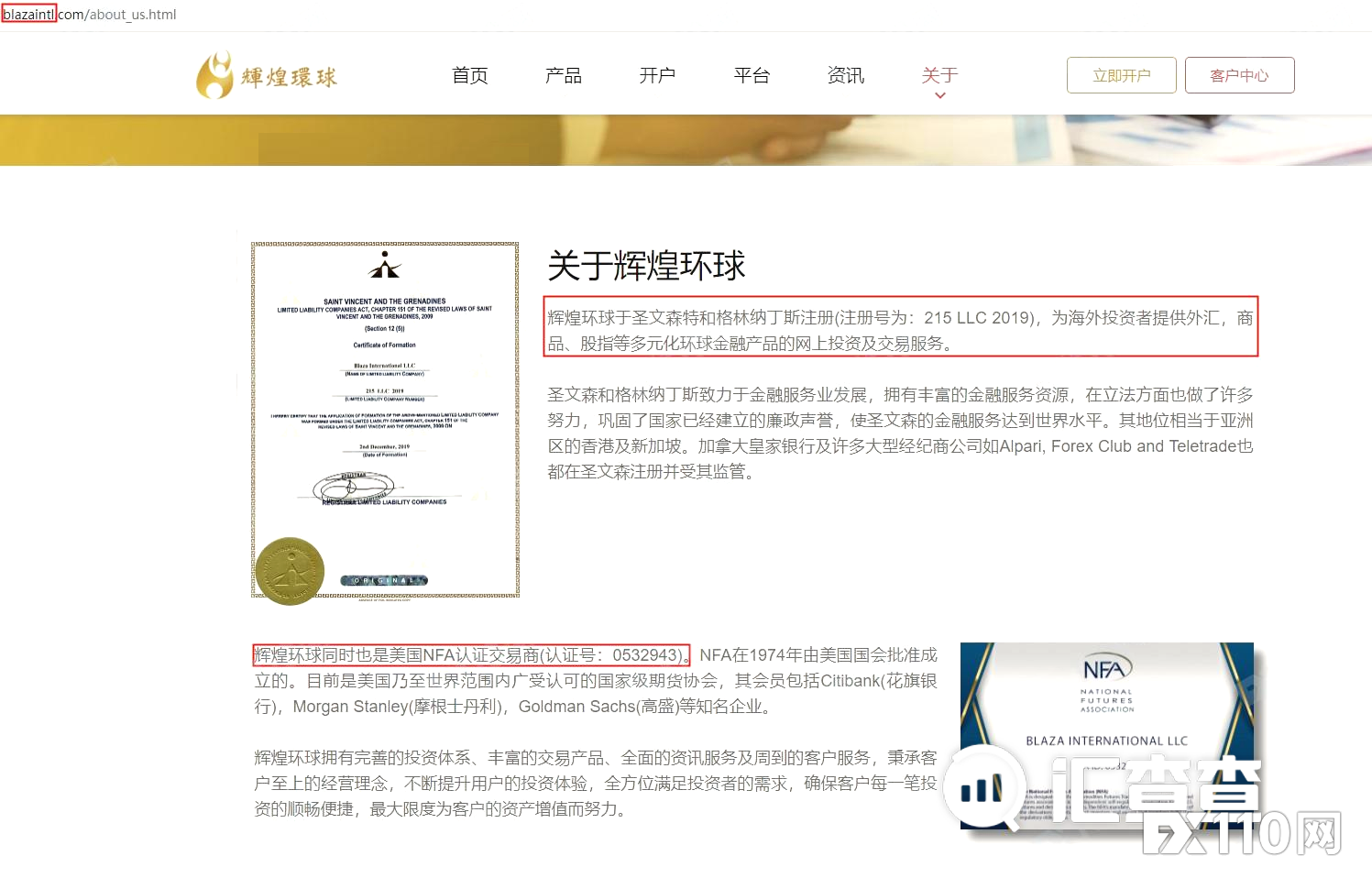This screenshot has height=878, width=1372.
Task: Click the Alpari, Forex Club and Teletrade text
Action: (x=1118, y=446)
